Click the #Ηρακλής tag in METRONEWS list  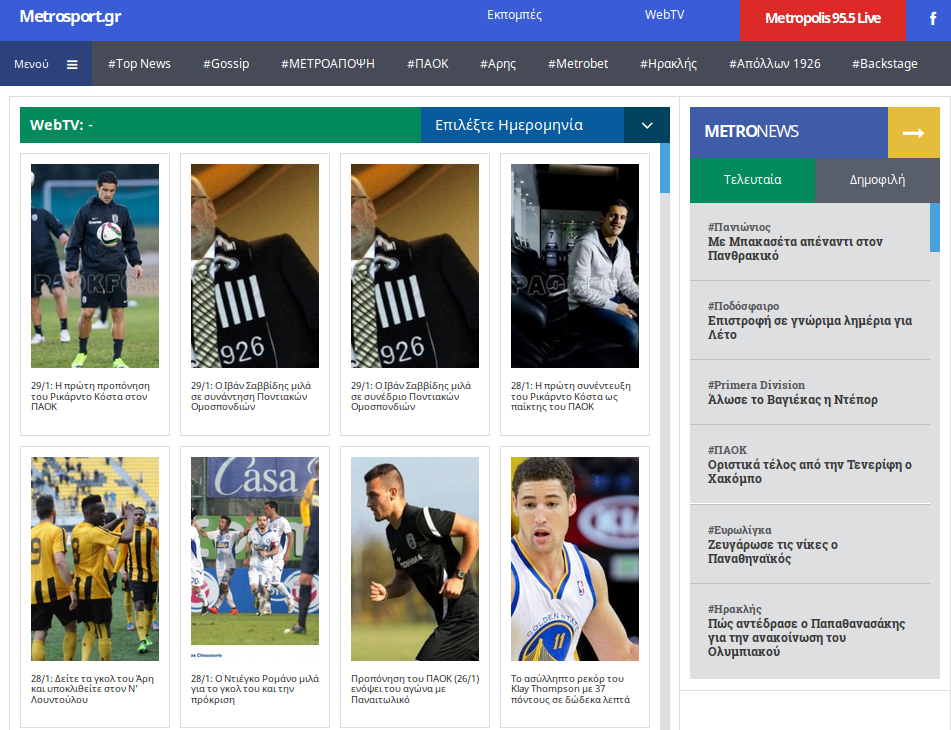coord(734,609)
